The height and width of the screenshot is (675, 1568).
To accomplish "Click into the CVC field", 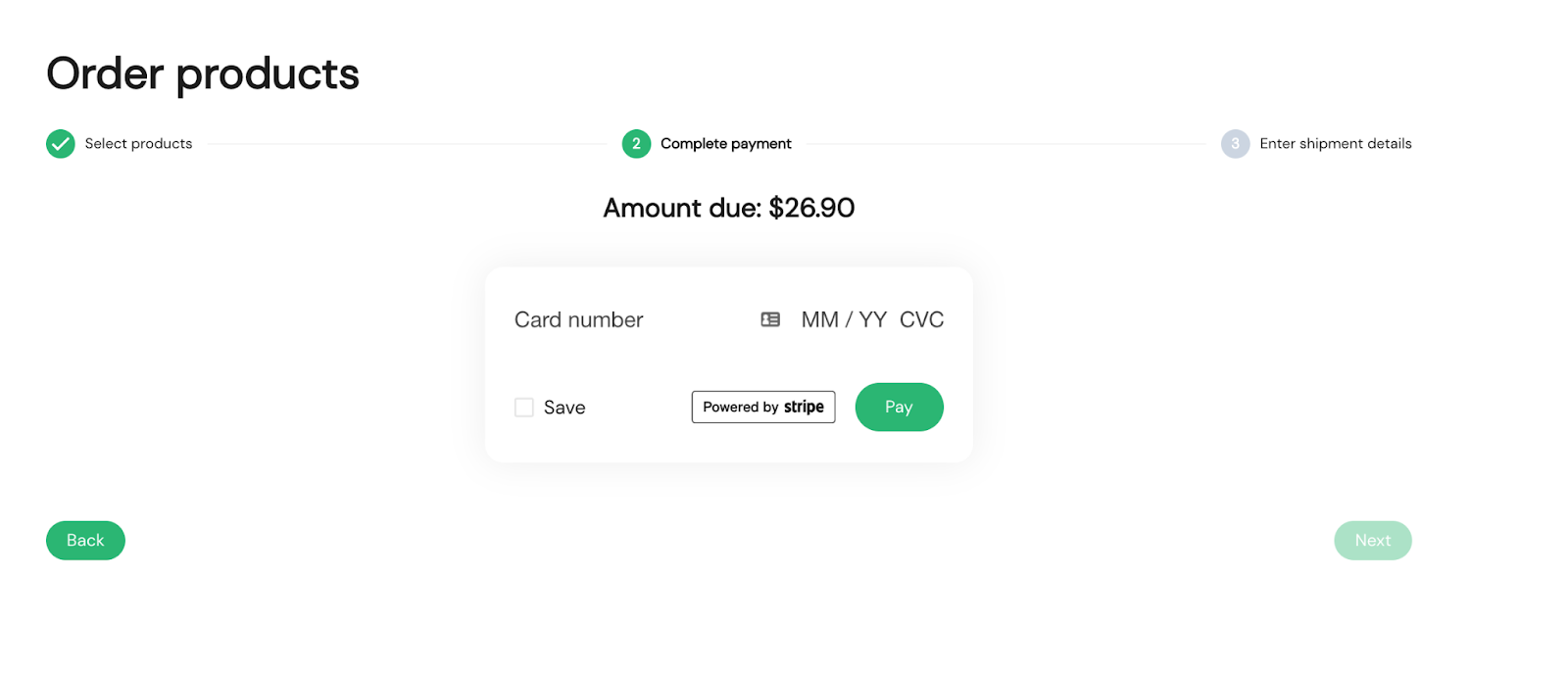I will [x=921, y=320].
